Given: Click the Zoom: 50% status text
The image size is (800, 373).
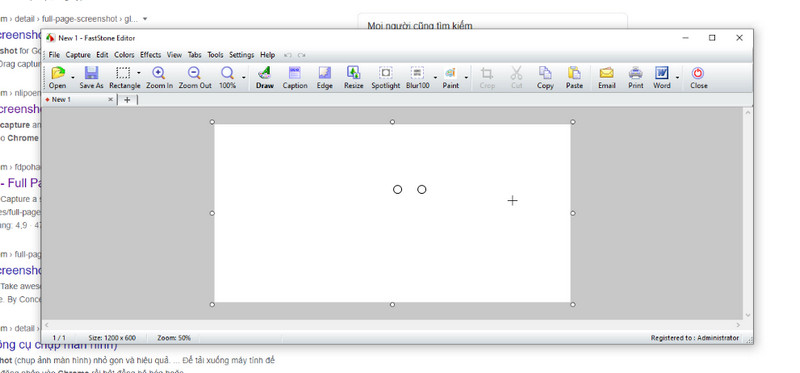Looking at the screenshot, I should tap(173, 338).
